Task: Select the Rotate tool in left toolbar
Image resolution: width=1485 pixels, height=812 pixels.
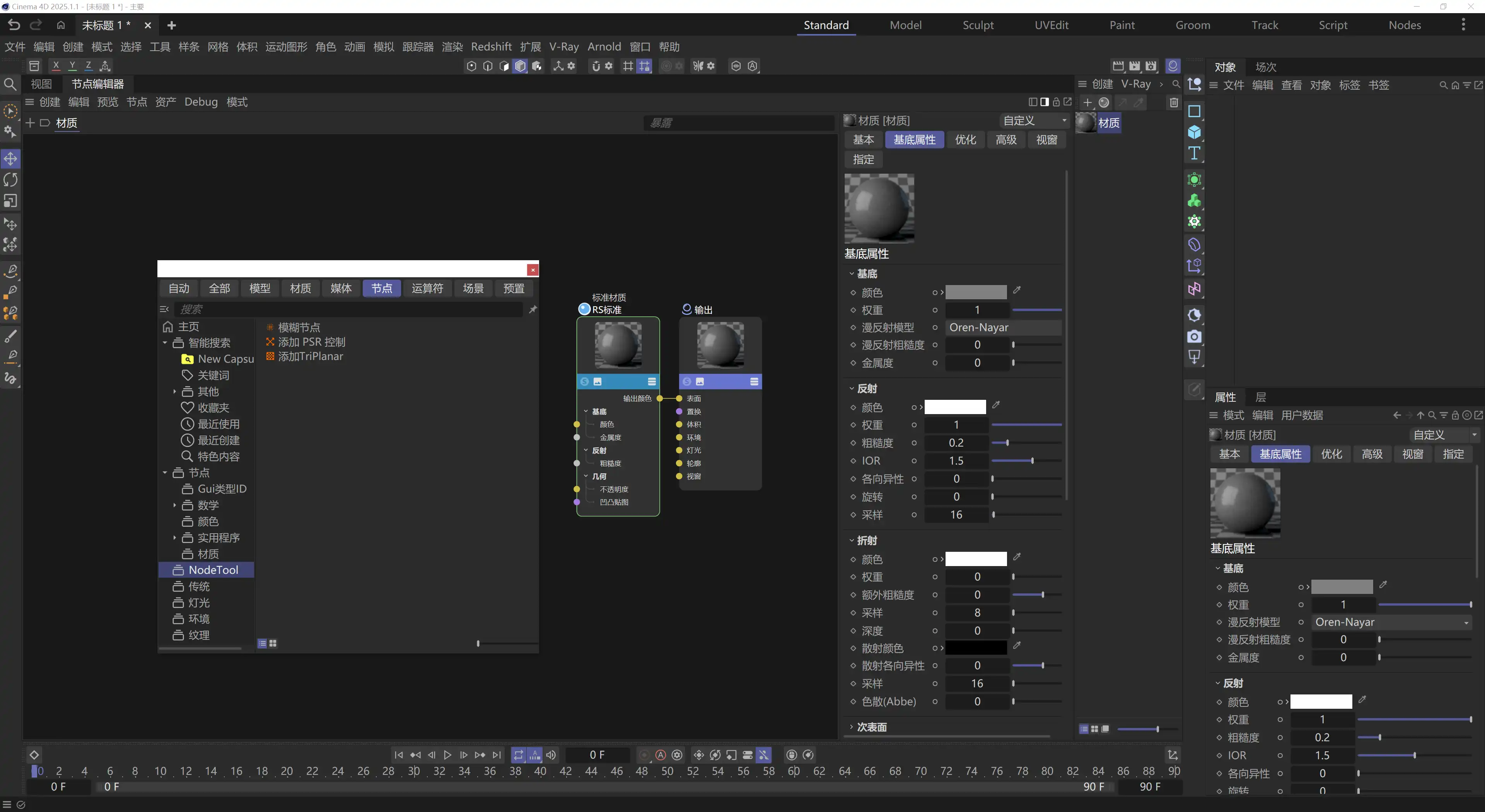Action: coord(10,180)
